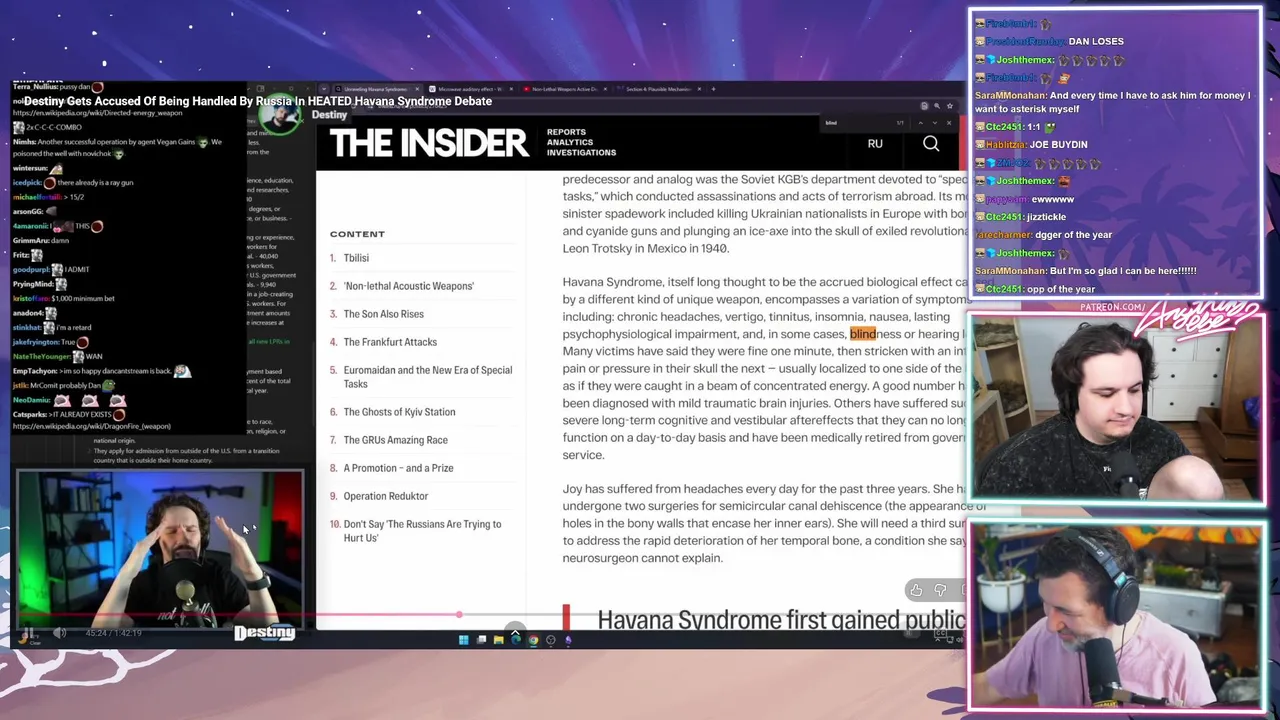Open DragonFire weapon Wikipedia link in chat
Viewport: 1280px width, 720px height.
(91, 427)
